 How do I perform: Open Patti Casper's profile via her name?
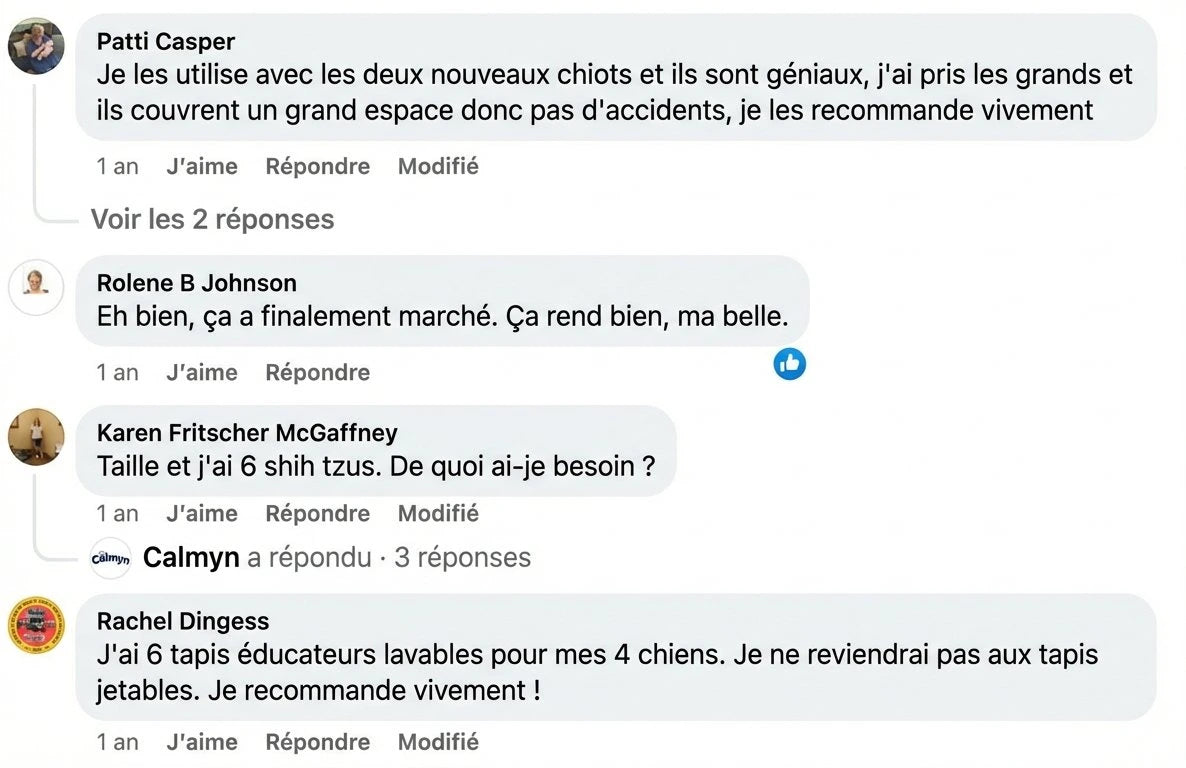click(165, 42)
